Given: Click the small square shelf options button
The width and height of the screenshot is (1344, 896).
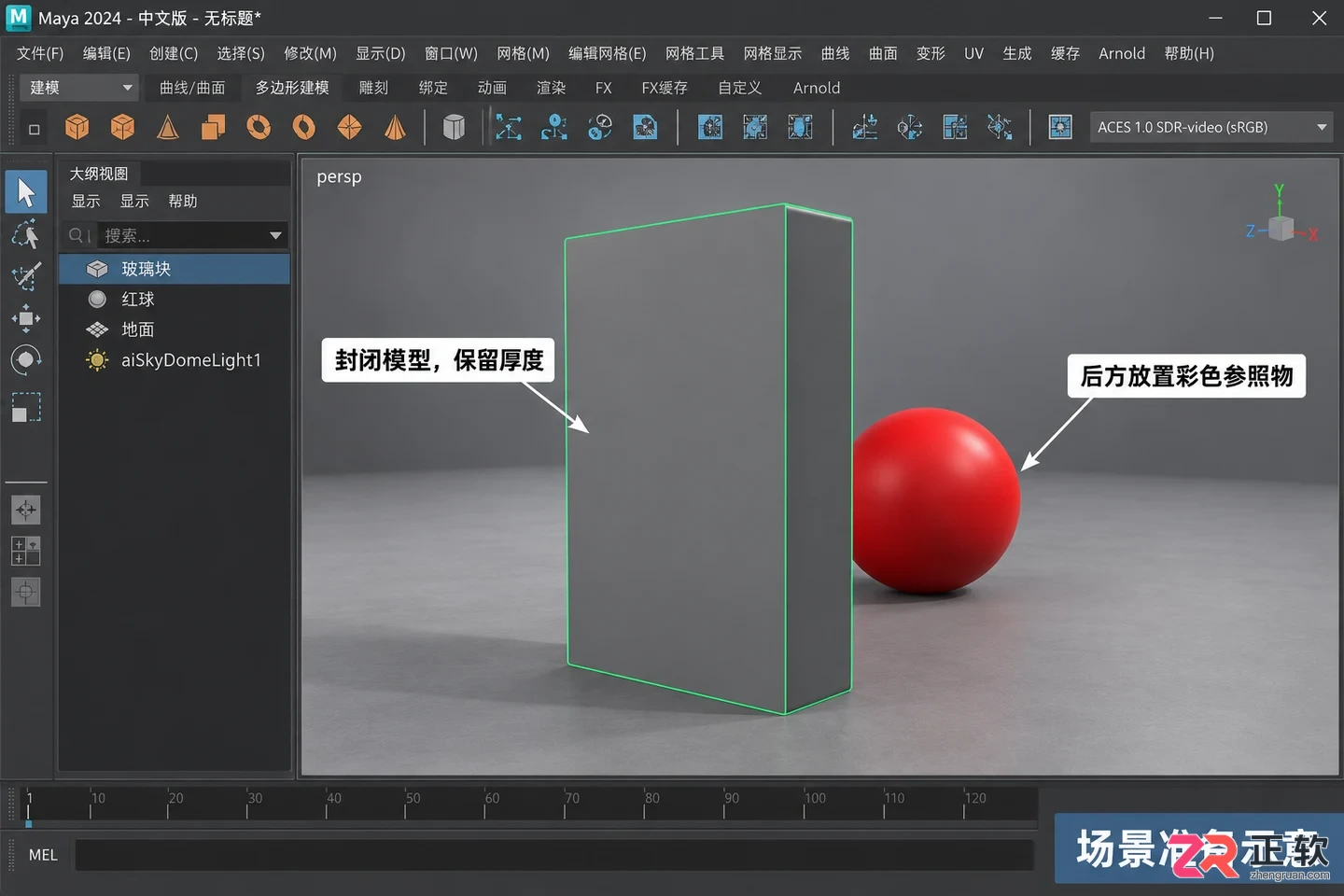Looking at the screenshot, I should 35,129.
